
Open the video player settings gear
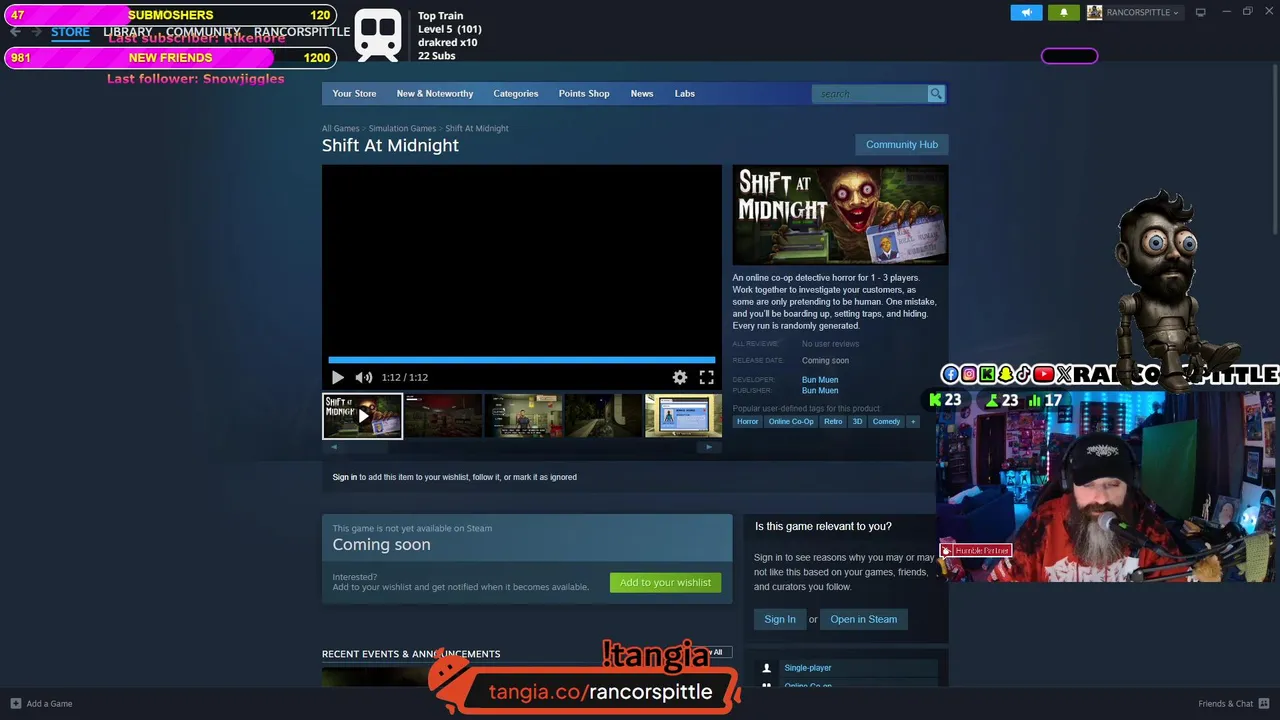680,377
